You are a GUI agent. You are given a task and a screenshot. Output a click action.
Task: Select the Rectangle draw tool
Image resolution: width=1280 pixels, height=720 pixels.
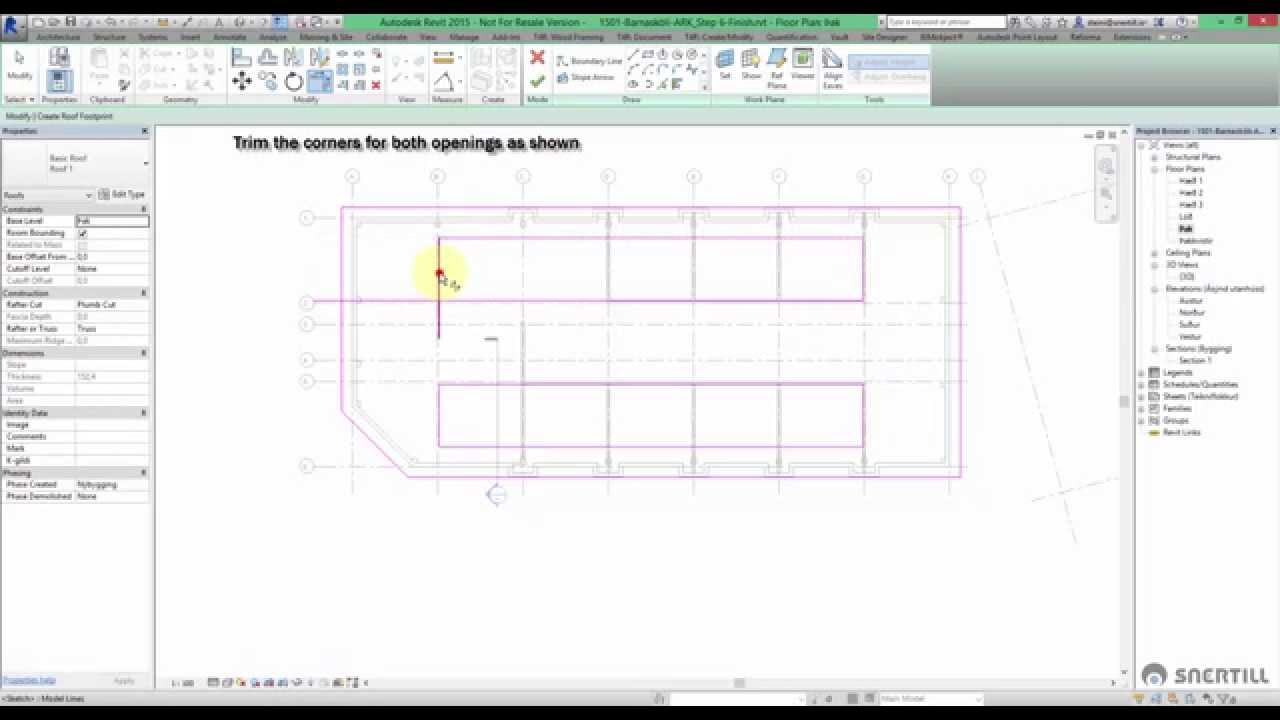pos(648,55)
